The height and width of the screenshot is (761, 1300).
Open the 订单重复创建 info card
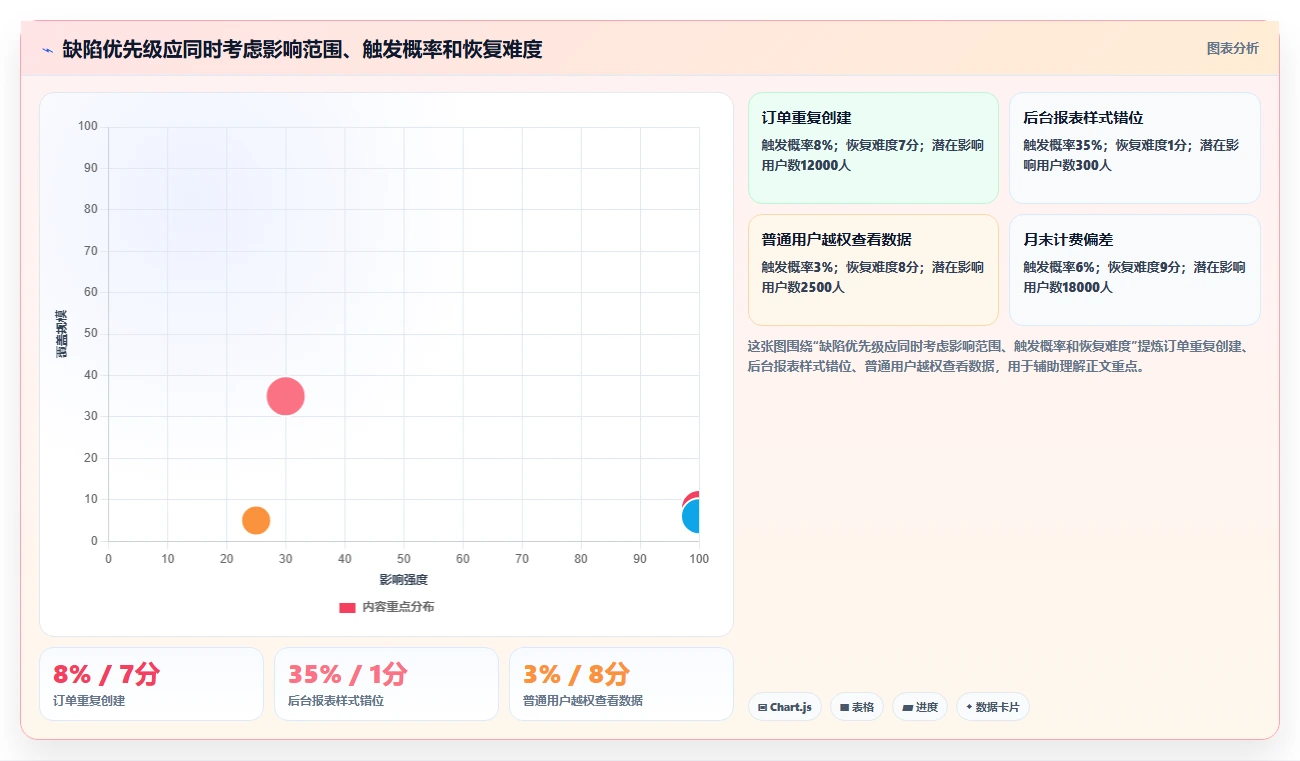(x=873, y=148)
